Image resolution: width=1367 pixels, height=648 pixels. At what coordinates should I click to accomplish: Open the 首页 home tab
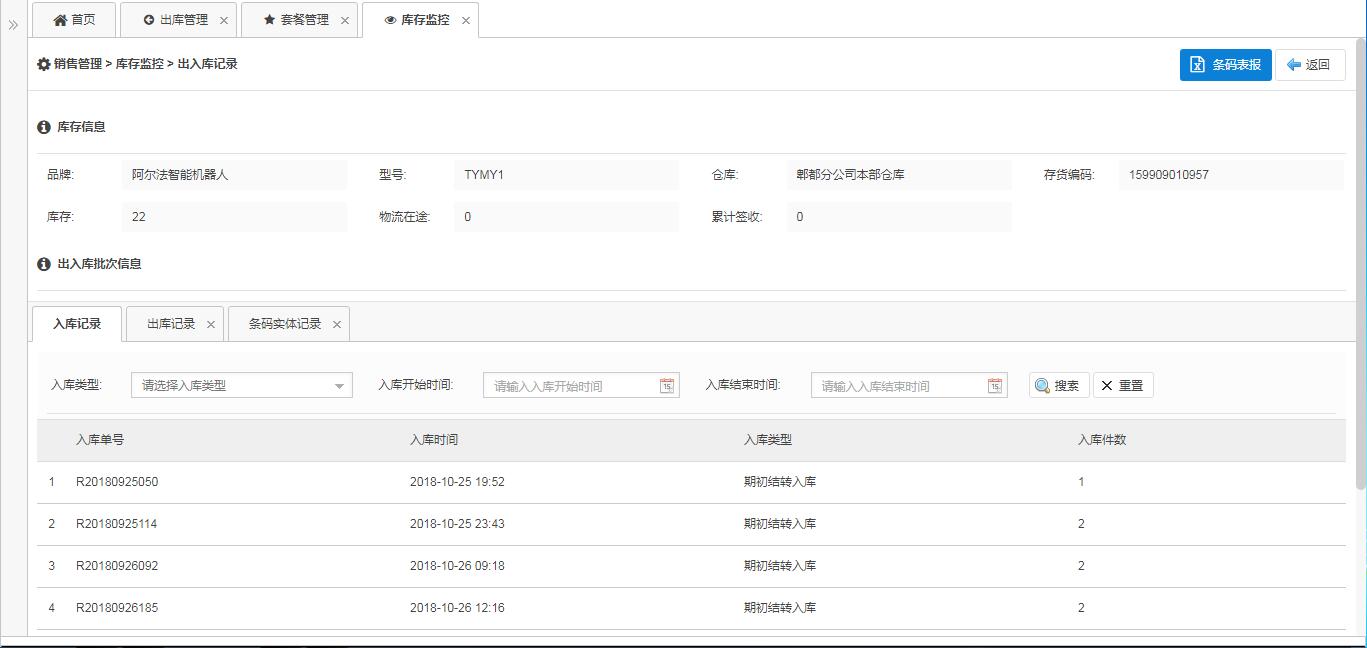click(x=74, y=20)
